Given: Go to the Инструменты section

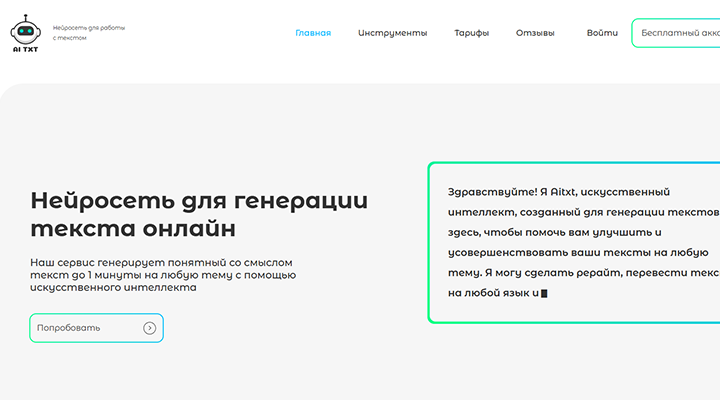Looking at the screenshot, I should pos(392,33).
